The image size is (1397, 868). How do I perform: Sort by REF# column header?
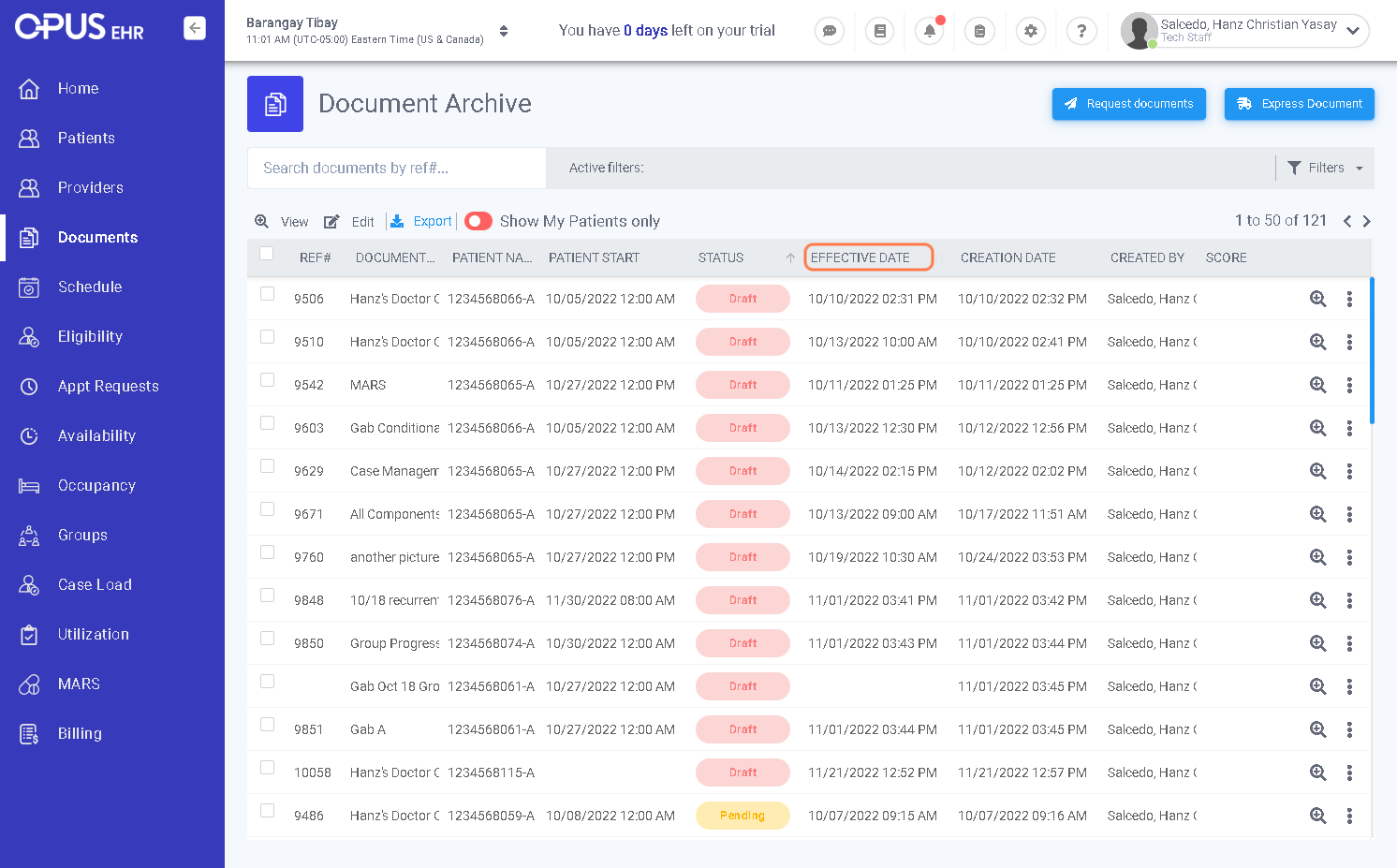(316, 257)
